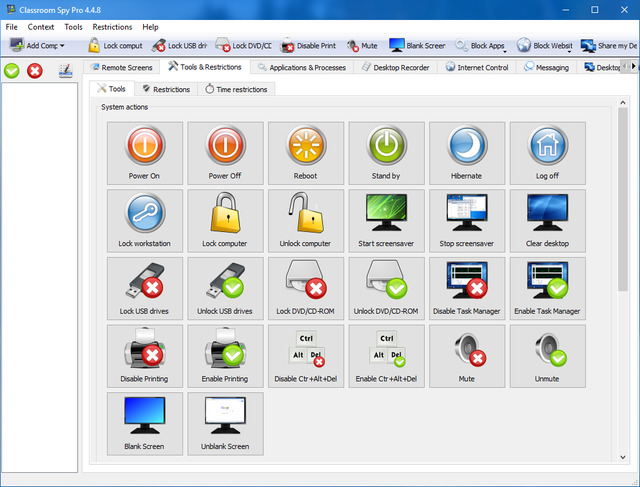
Task: Expand the Add Computer dropdown
Action: click(x=62, y=45)
